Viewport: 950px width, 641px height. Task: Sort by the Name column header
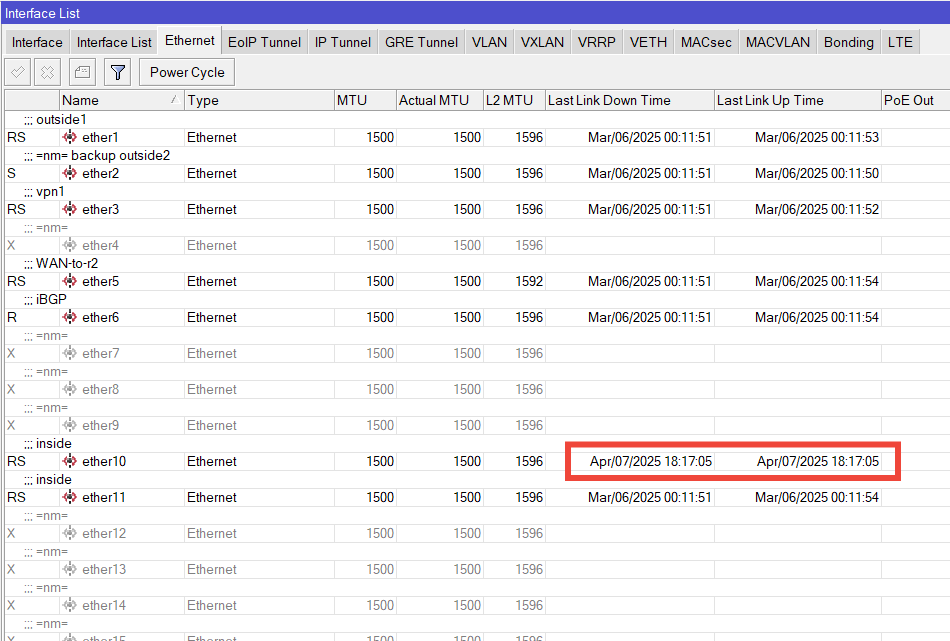pyautogui.click(x=121, y=101)
